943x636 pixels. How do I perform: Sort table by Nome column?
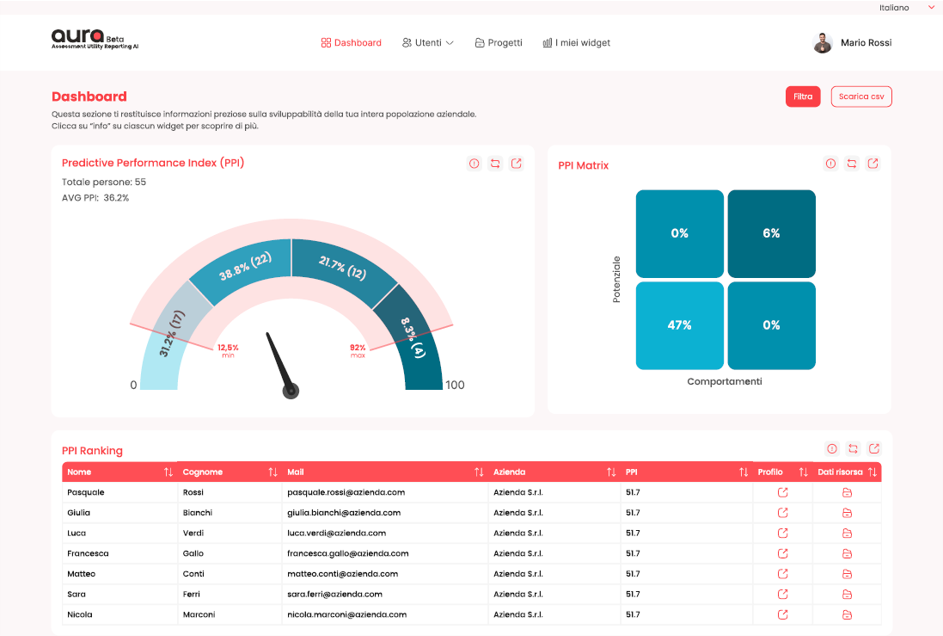tap(168, 472)
